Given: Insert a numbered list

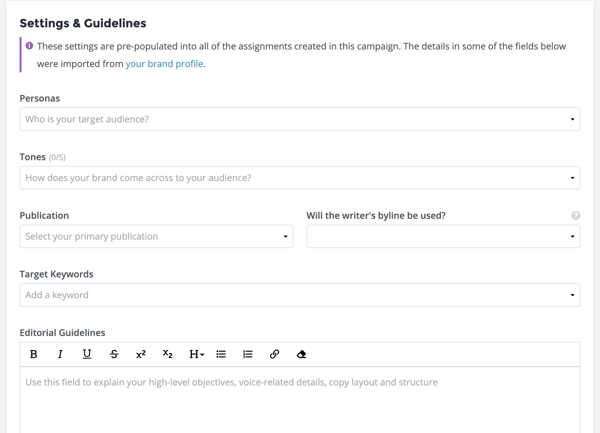Looking at the screenshot, I should 248,354.
